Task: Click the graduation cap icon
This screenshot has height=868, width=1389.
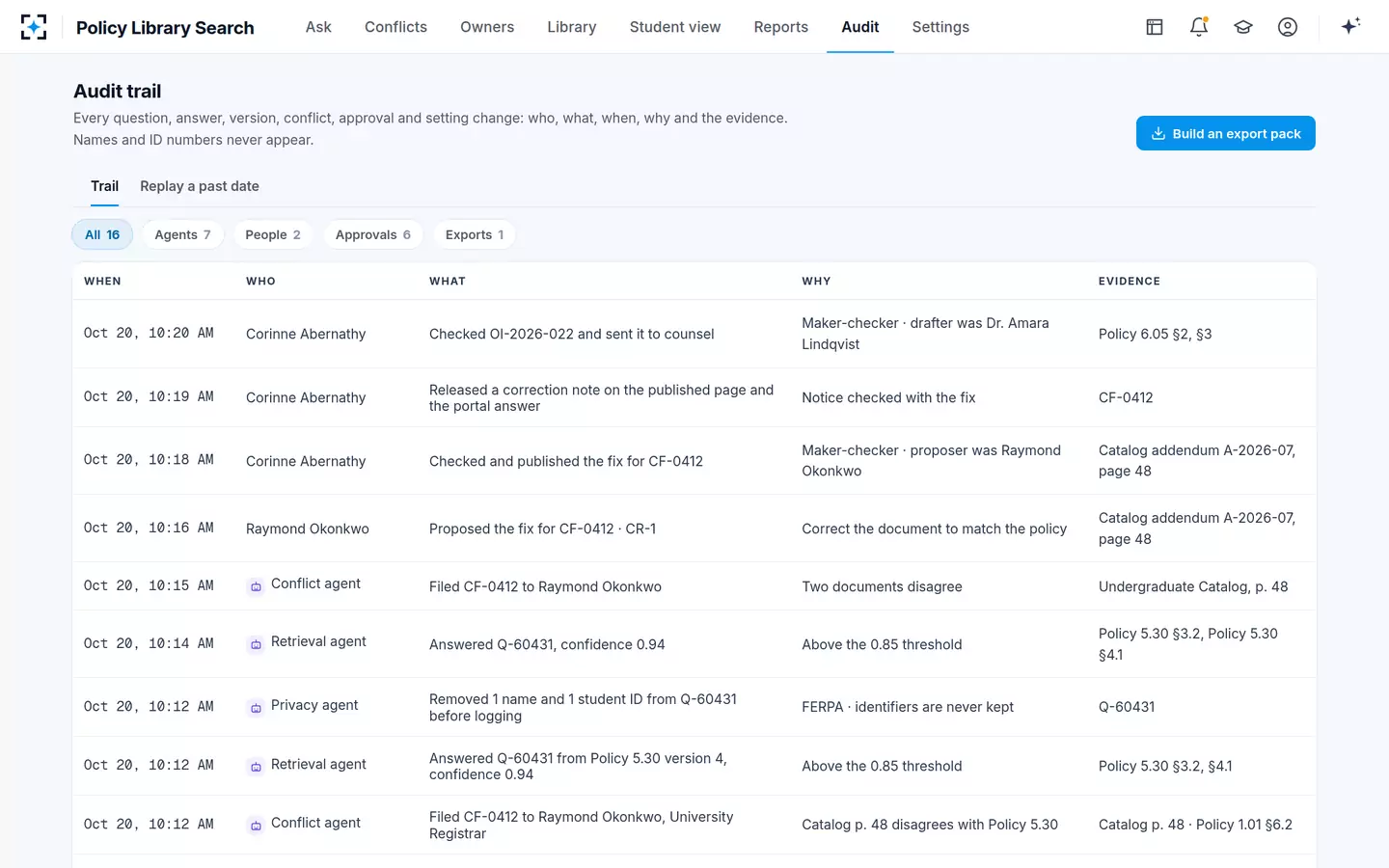Action: point(1243,27)
